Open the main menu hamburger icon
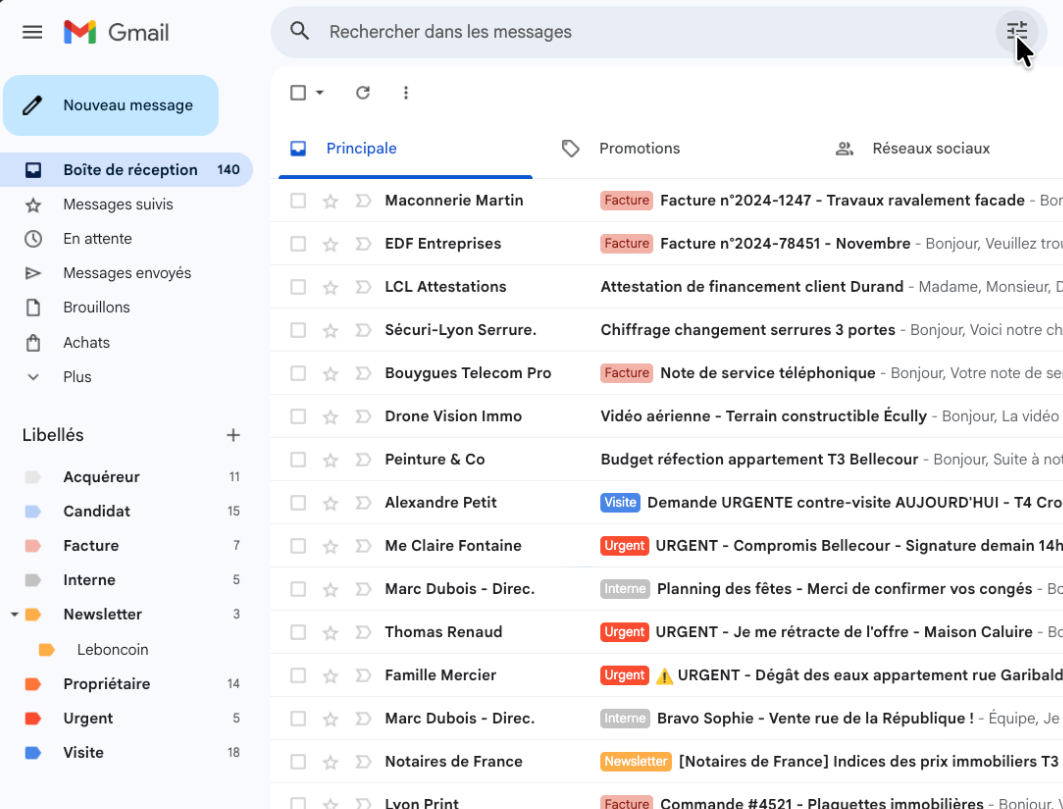The image size is (1063, 809). click(x=32, y=32)
